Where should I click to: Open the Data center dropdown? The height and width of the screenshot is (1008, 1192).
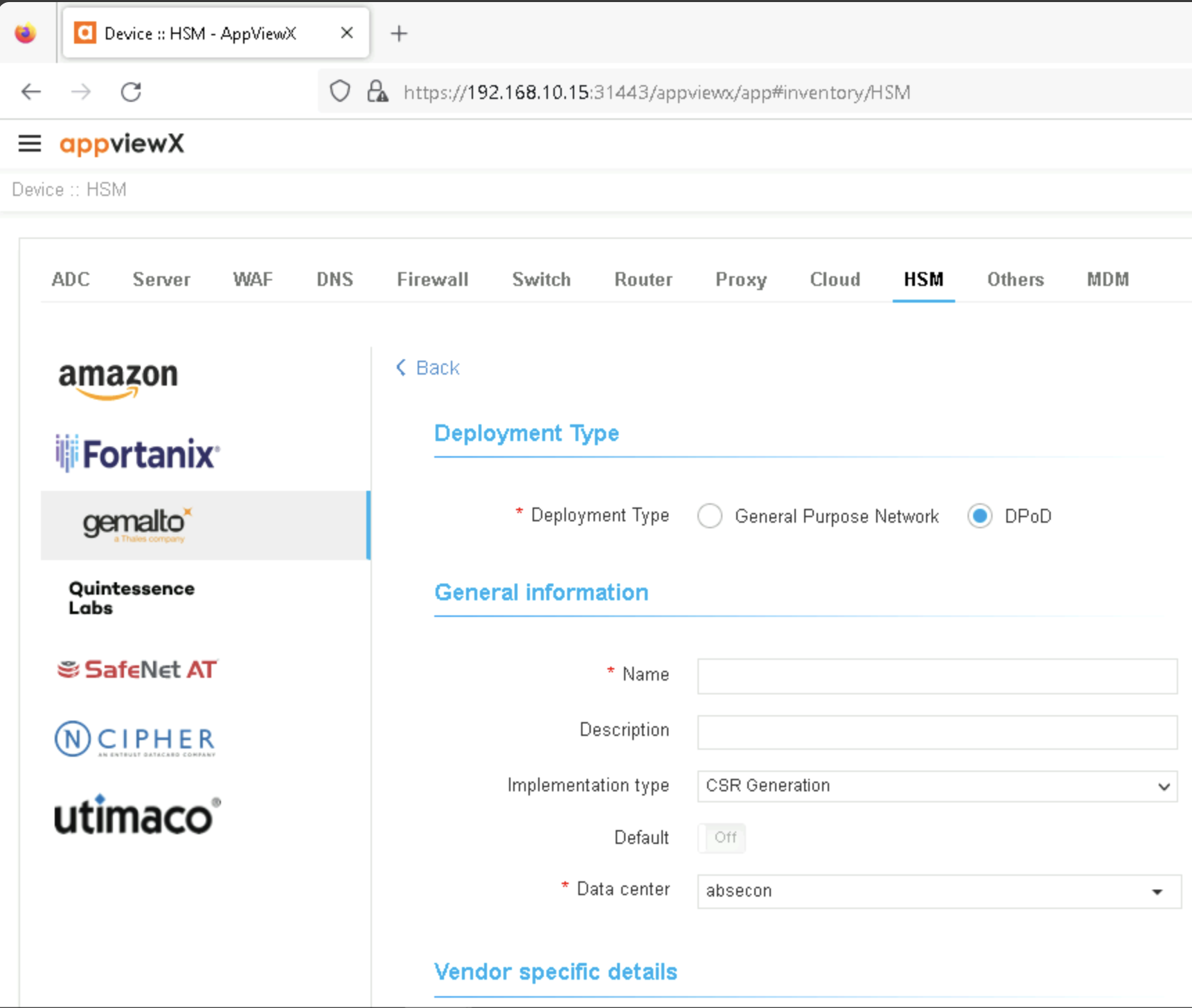[x=938, y=891]
